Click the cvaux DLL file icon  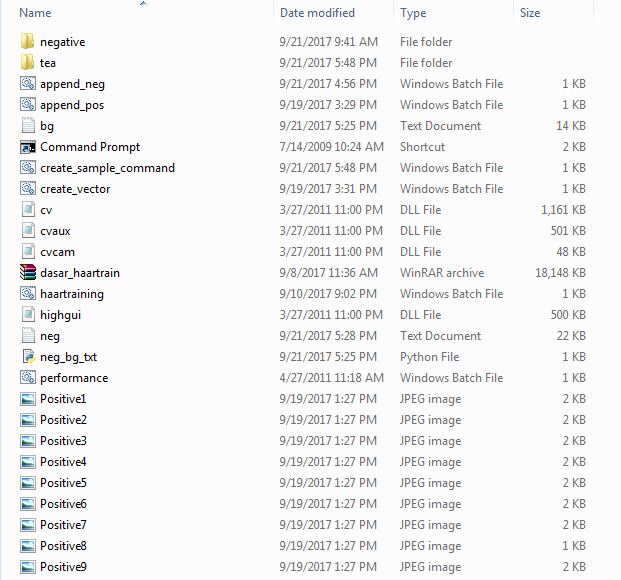point(28,230)
